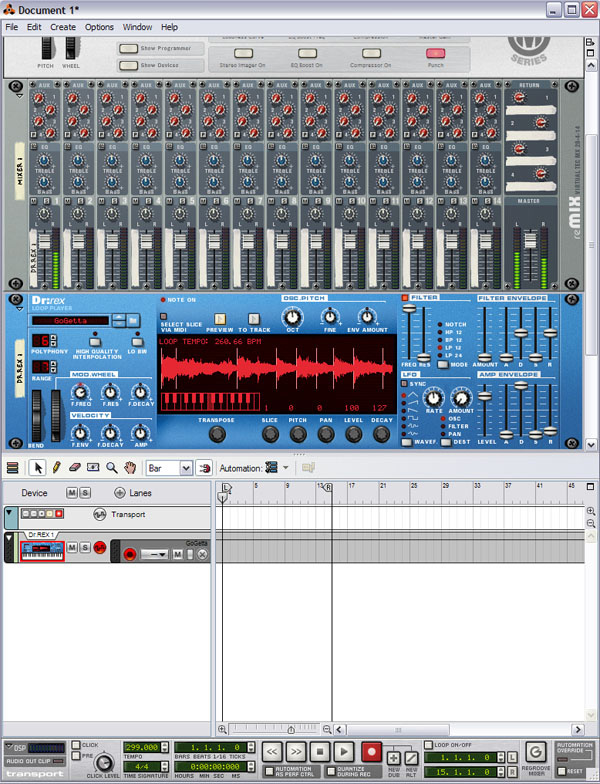Toggle the Lo BW button
The width and height of the screenshot is (600, 784).
click(136, 342)
